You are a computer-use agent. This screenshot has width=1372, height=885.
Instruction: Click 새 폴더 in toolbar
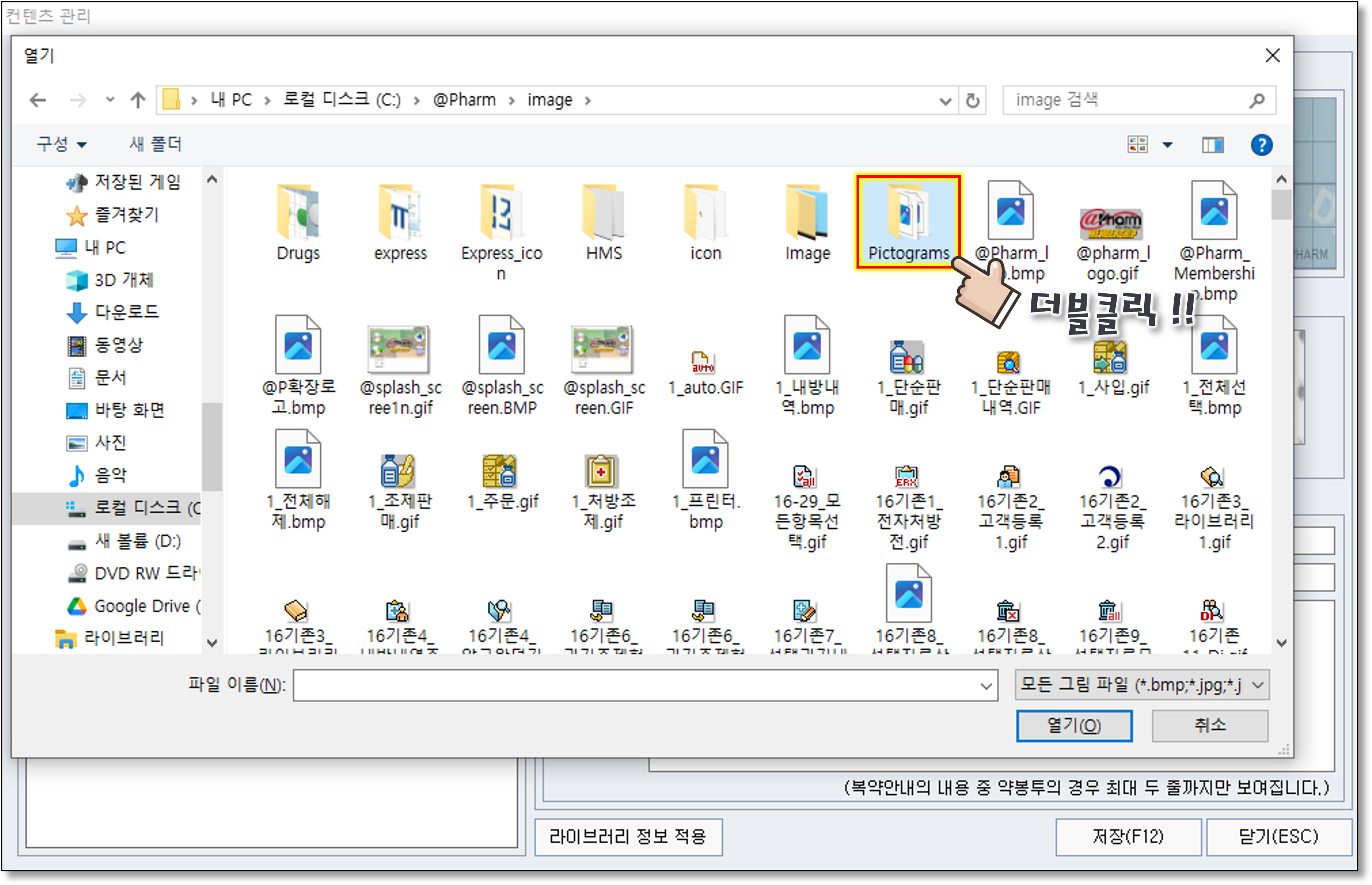155,144
